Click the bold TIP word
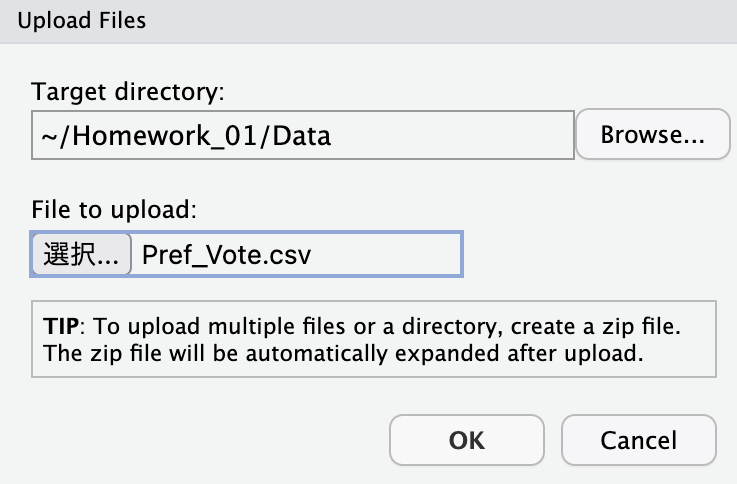737x484 pixels. coord(61,326)
